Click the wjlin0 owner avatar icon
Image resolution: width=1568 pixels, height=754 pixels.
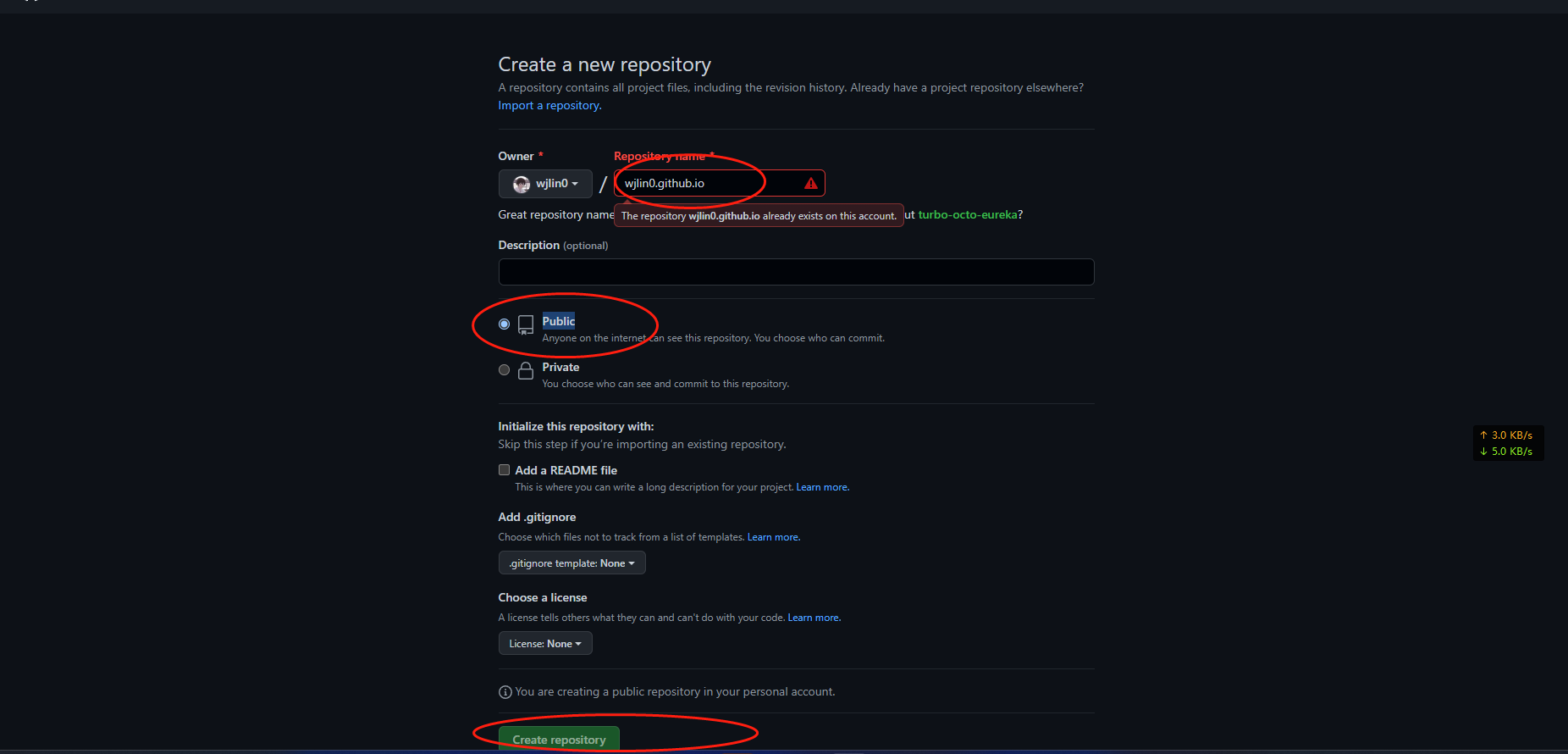[522, 184]
